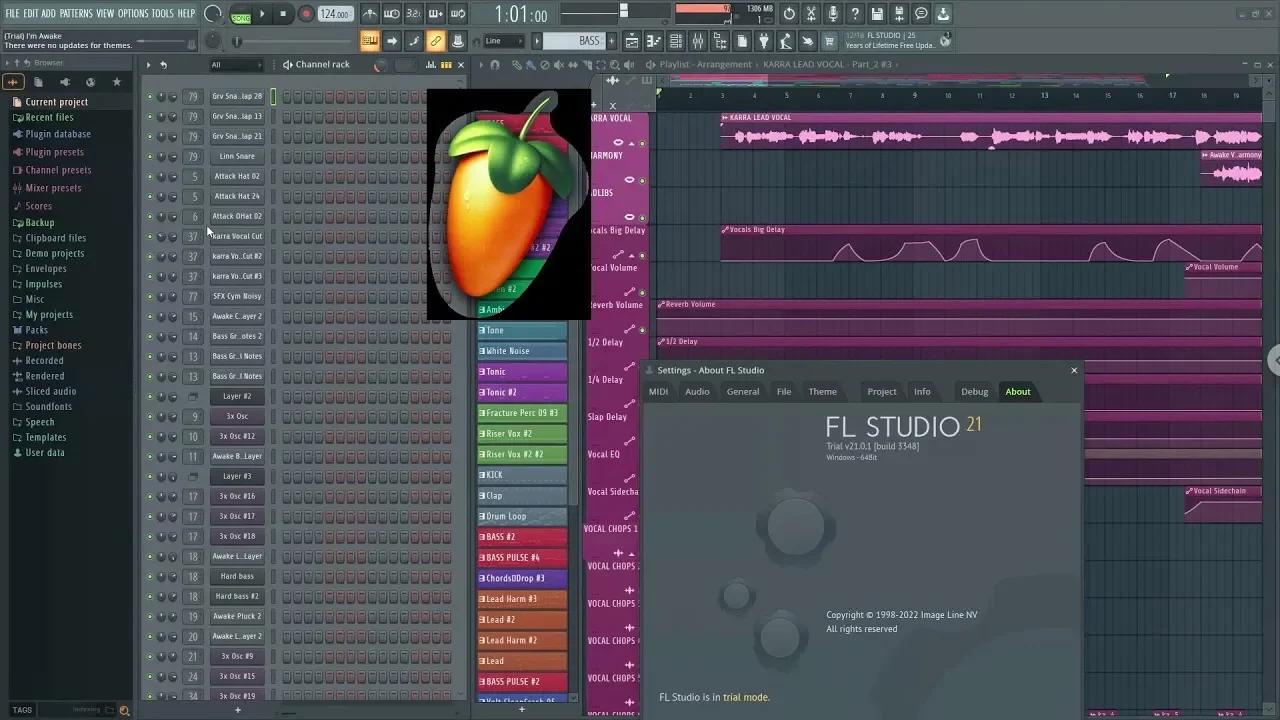Click the trial mode link in About dialog
The height and width of the screenshot is (720, 1280).
(x=746, y=697)
